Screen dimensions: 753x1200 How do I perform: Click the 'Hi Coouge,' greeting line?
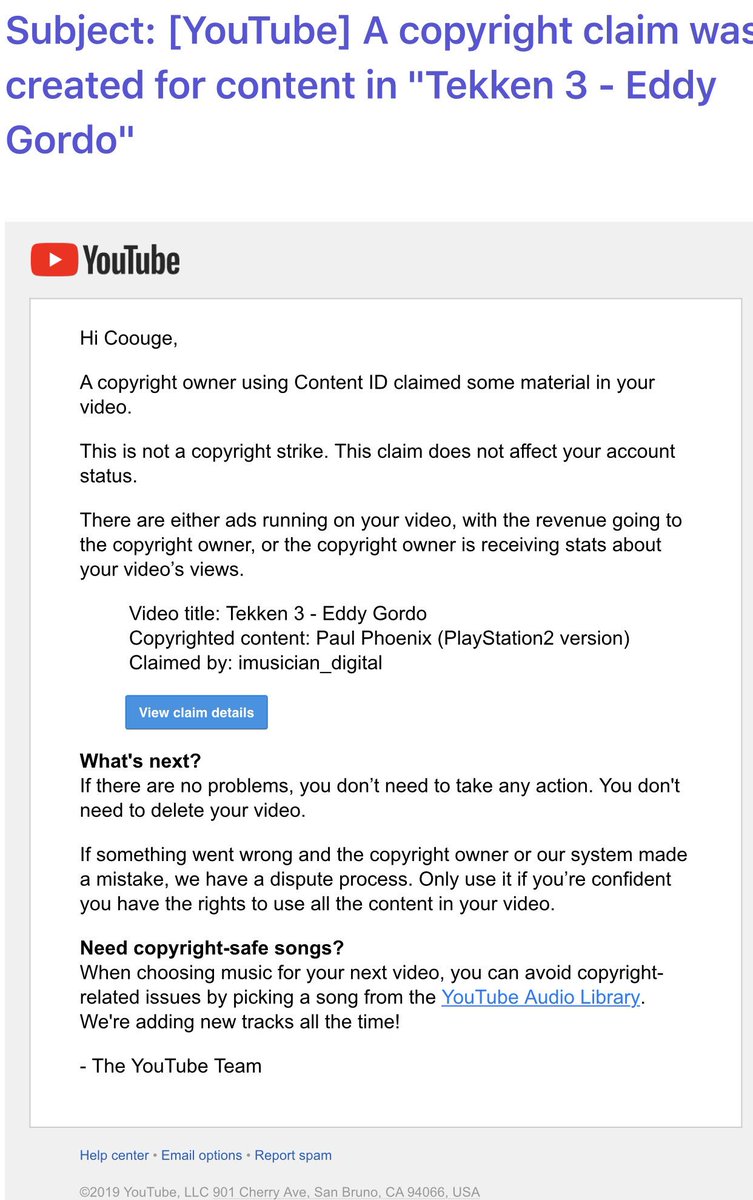(x=129, y=338)
